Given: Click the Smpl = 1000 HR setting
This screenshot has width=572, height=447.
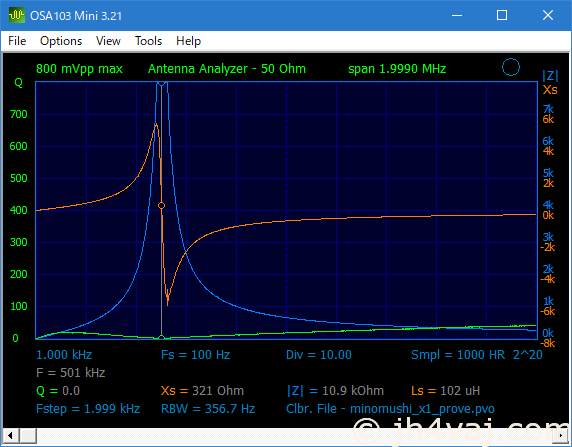Looking at the screenshot, I should (x=458, y=355).
